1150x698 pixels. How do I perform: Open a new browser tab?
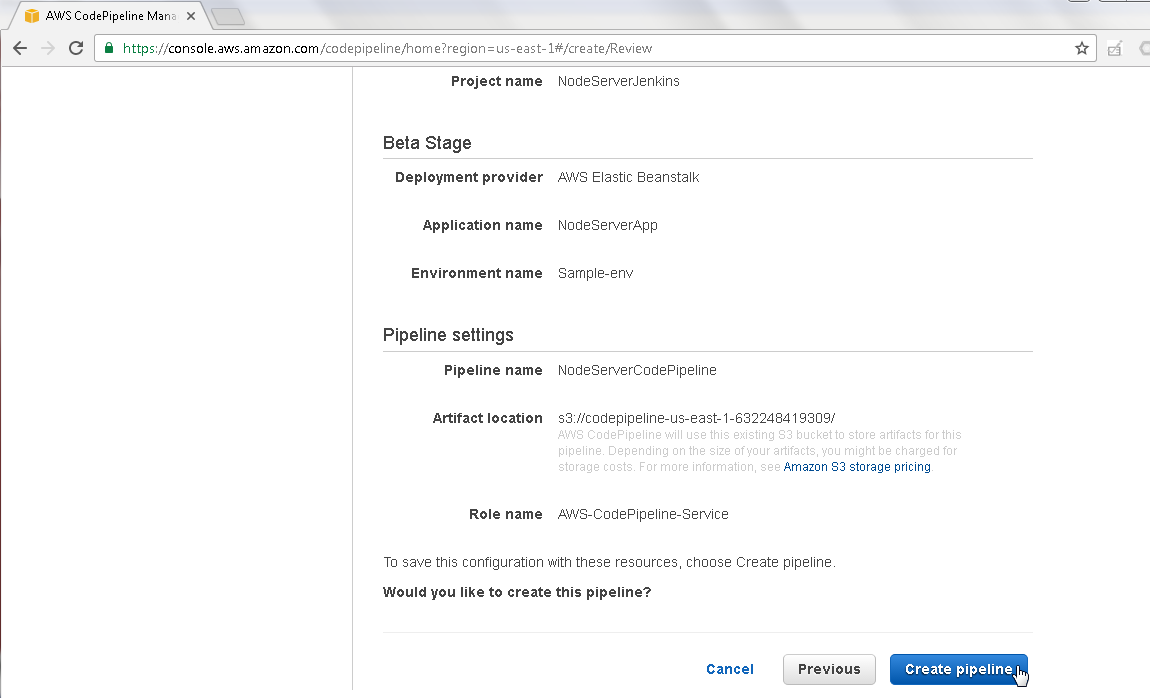pyautogui.click(x=228, y=16)
